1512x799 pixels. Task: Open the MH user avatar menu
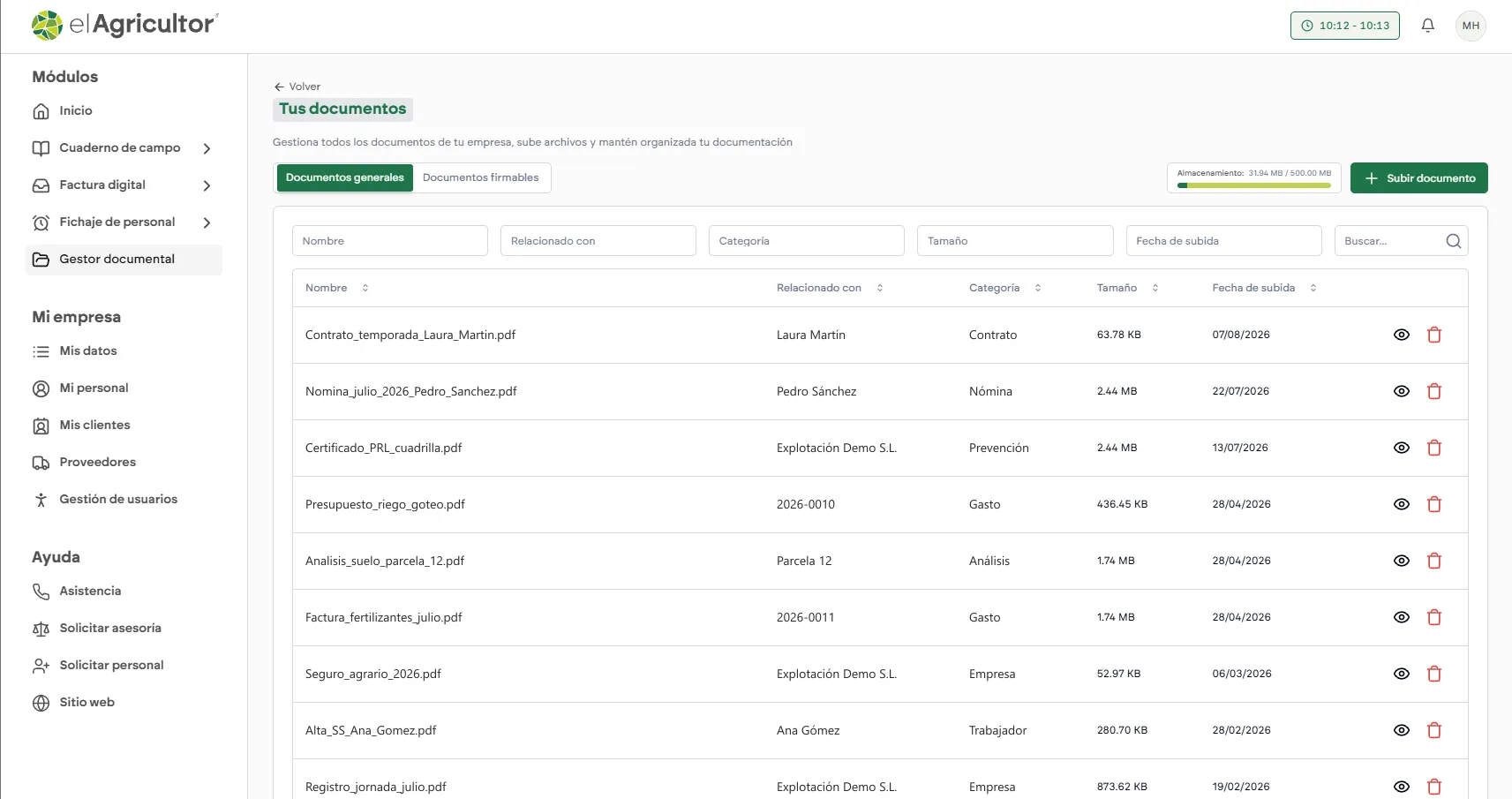pos(1471,26)
